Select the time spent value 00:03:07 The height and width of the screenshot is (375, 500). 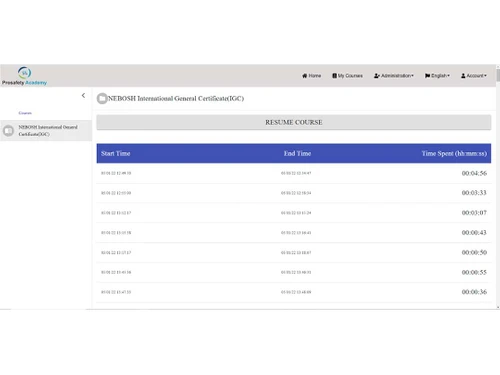tap(474, 213)
